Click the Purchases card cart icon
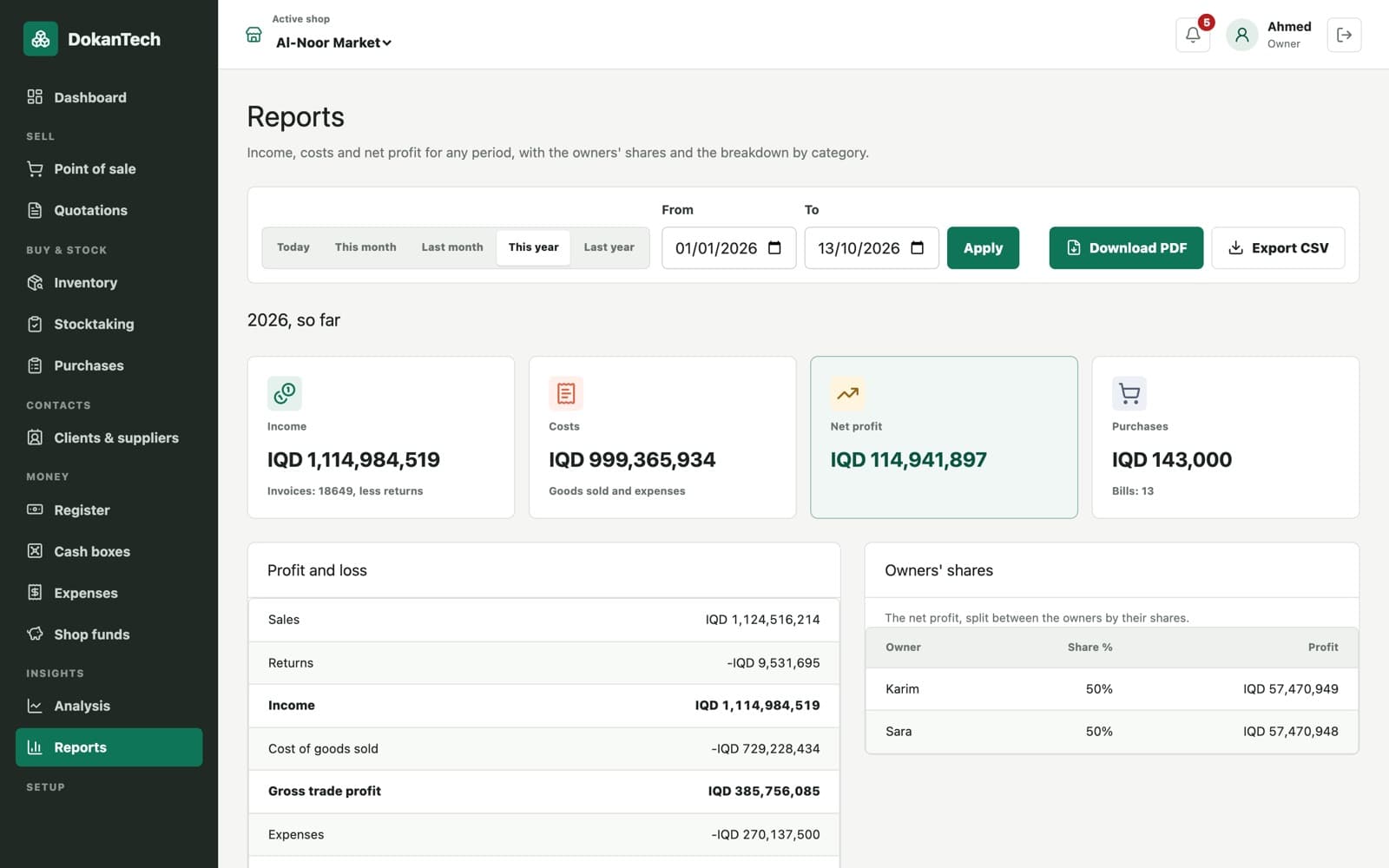This screenshot has height=868, width=1389. click(1129, 393)
